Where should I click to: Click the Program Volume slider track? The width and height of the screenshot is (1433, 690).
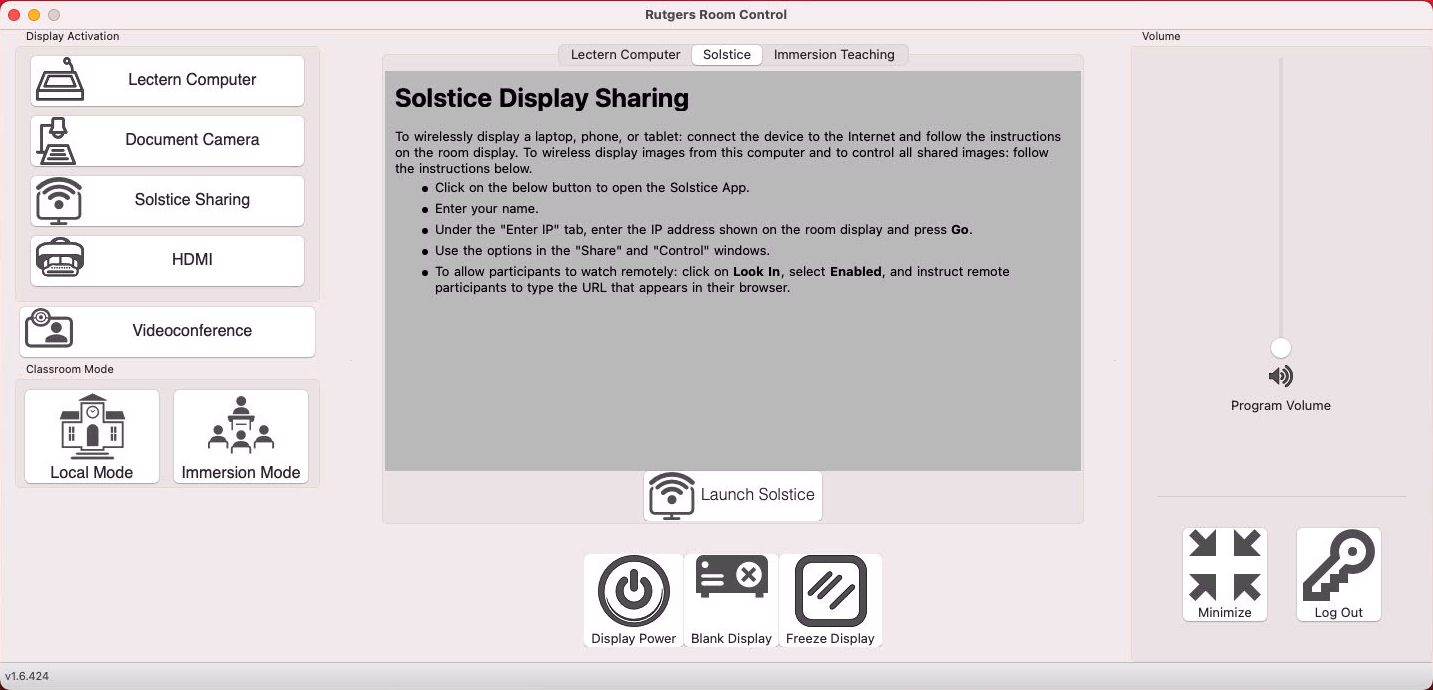(1281, 200)
